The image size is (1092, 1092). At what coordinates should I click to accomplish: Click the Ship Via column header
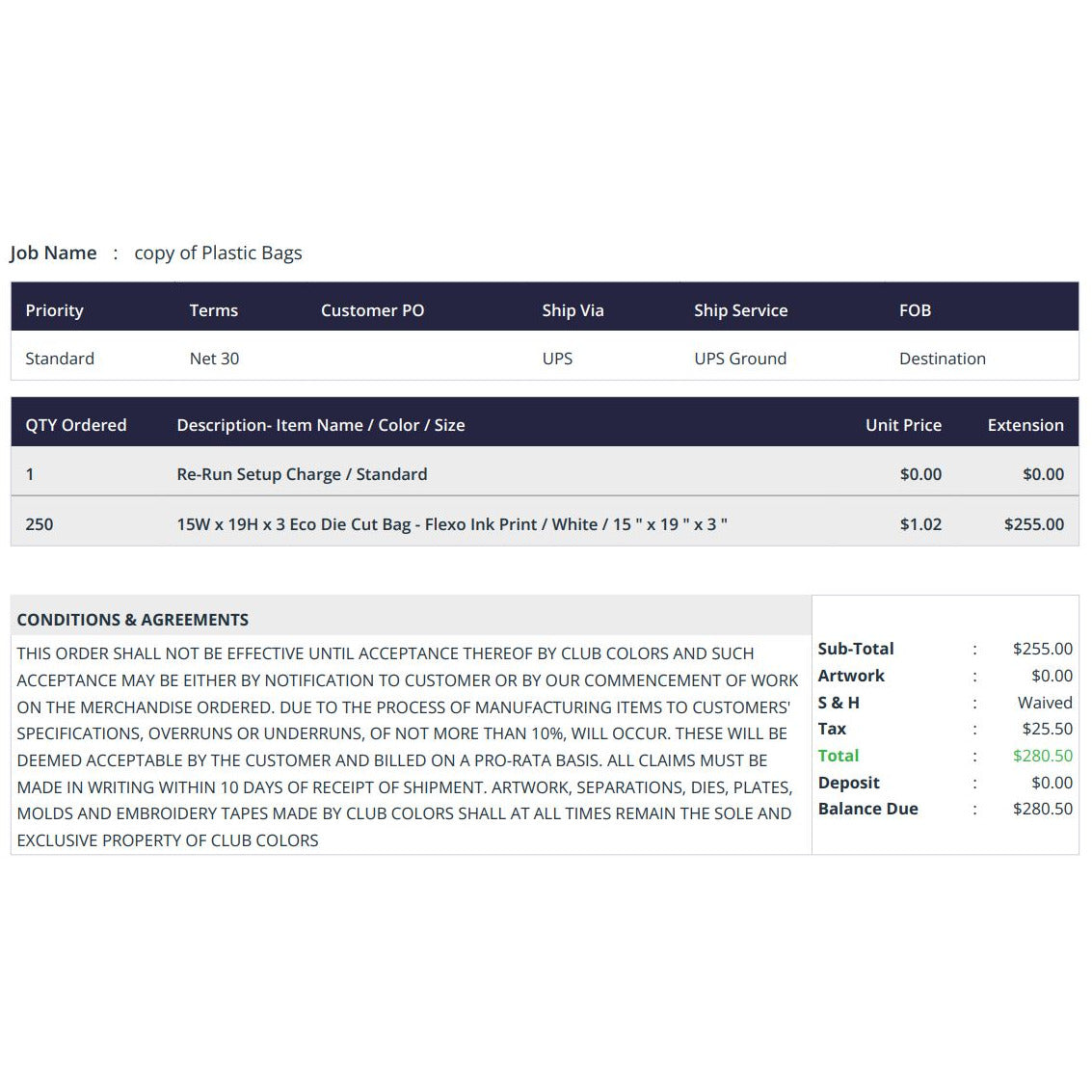click(573, 310)
